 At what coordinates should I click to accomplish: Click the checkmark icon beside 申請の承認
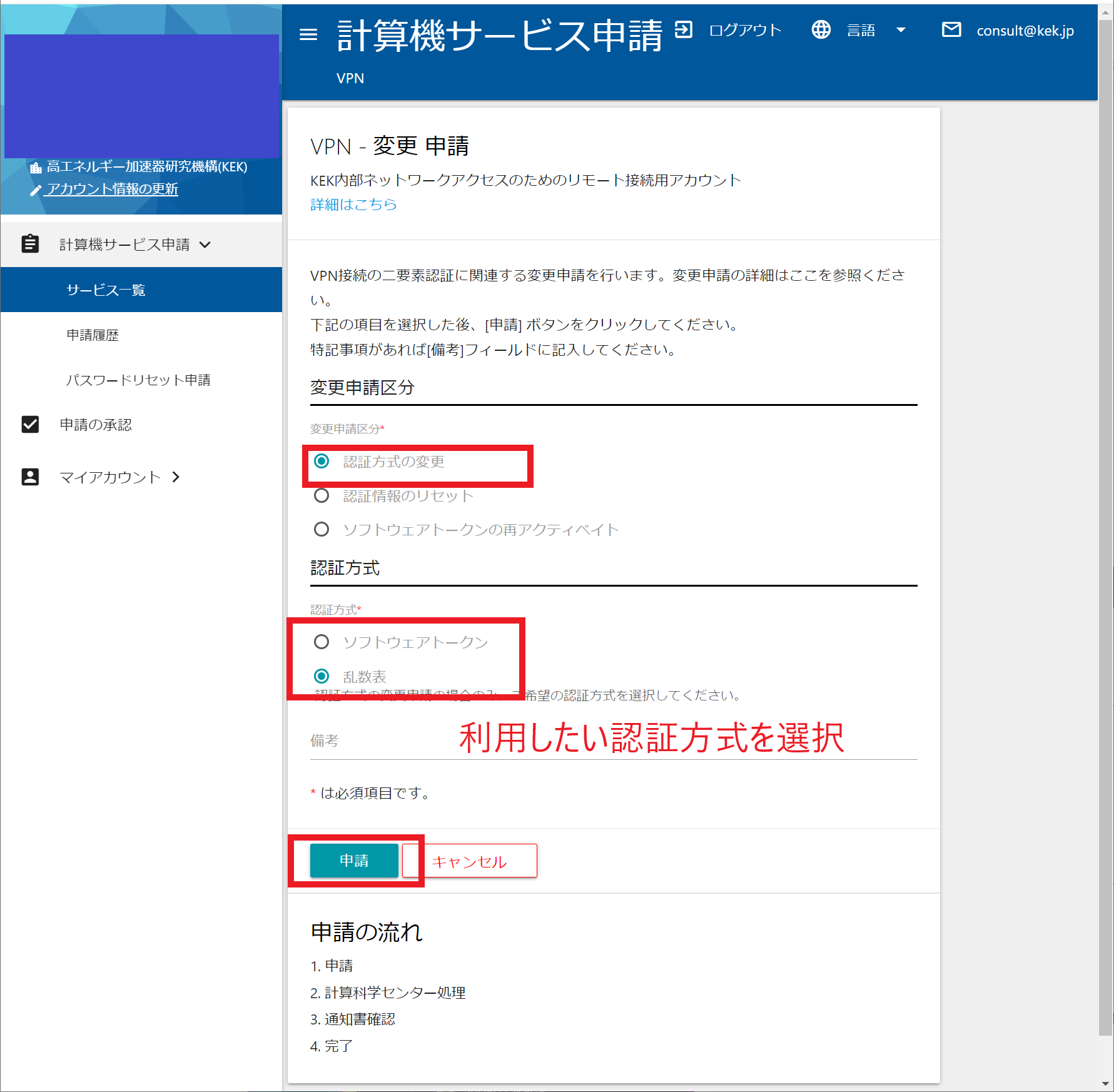30,425
